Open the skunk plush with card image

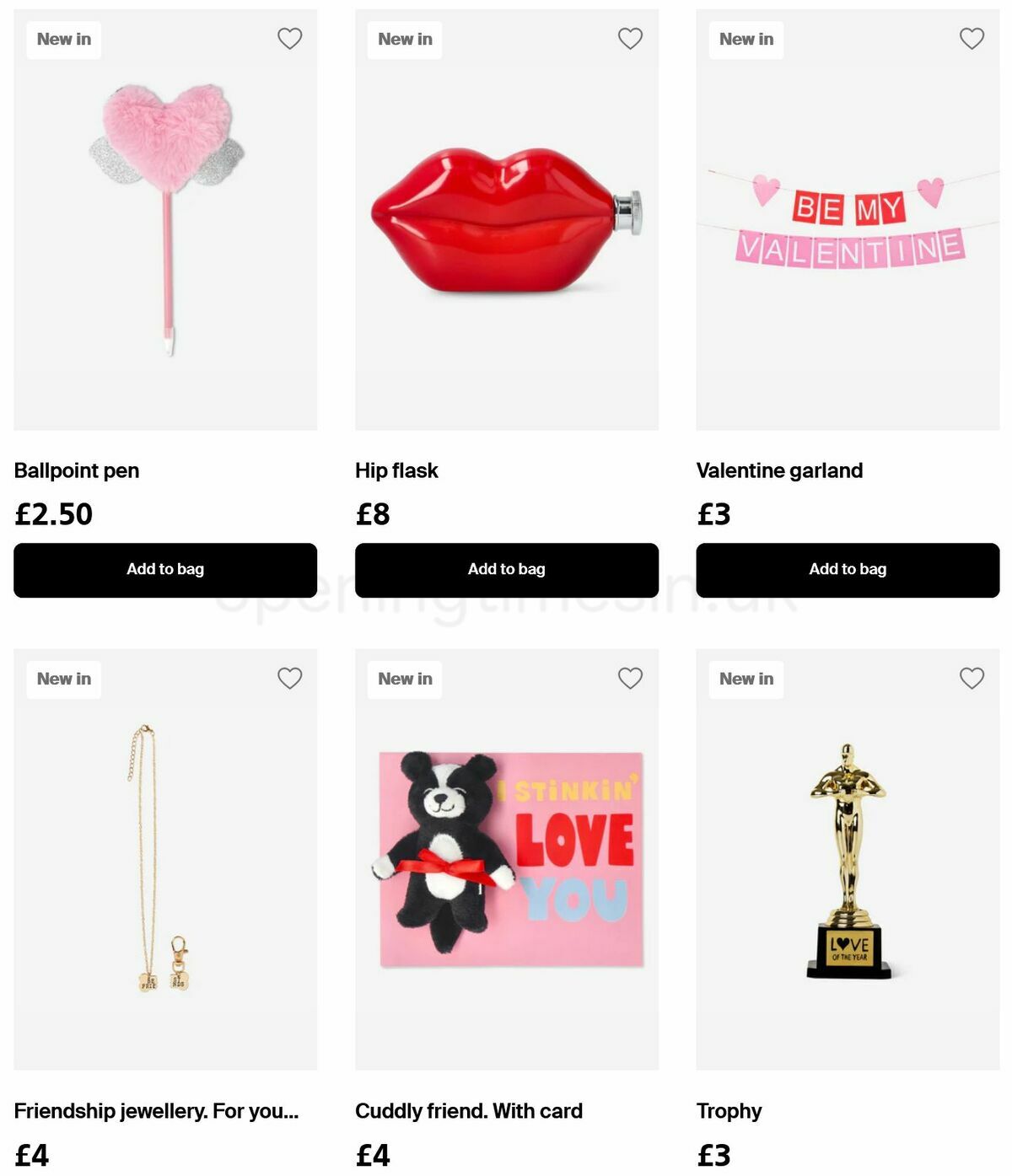tap(507, 860)
